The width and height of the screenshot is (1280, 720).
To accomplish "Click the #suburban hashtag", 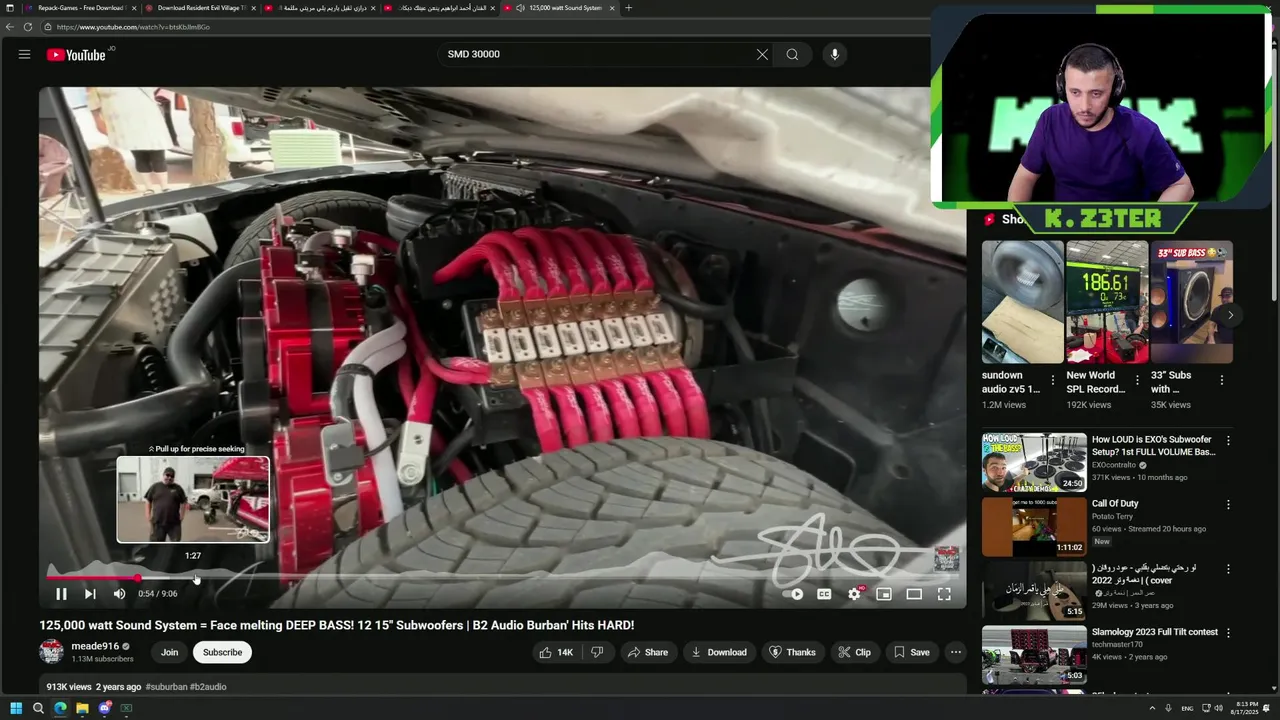I will [166, 687].
